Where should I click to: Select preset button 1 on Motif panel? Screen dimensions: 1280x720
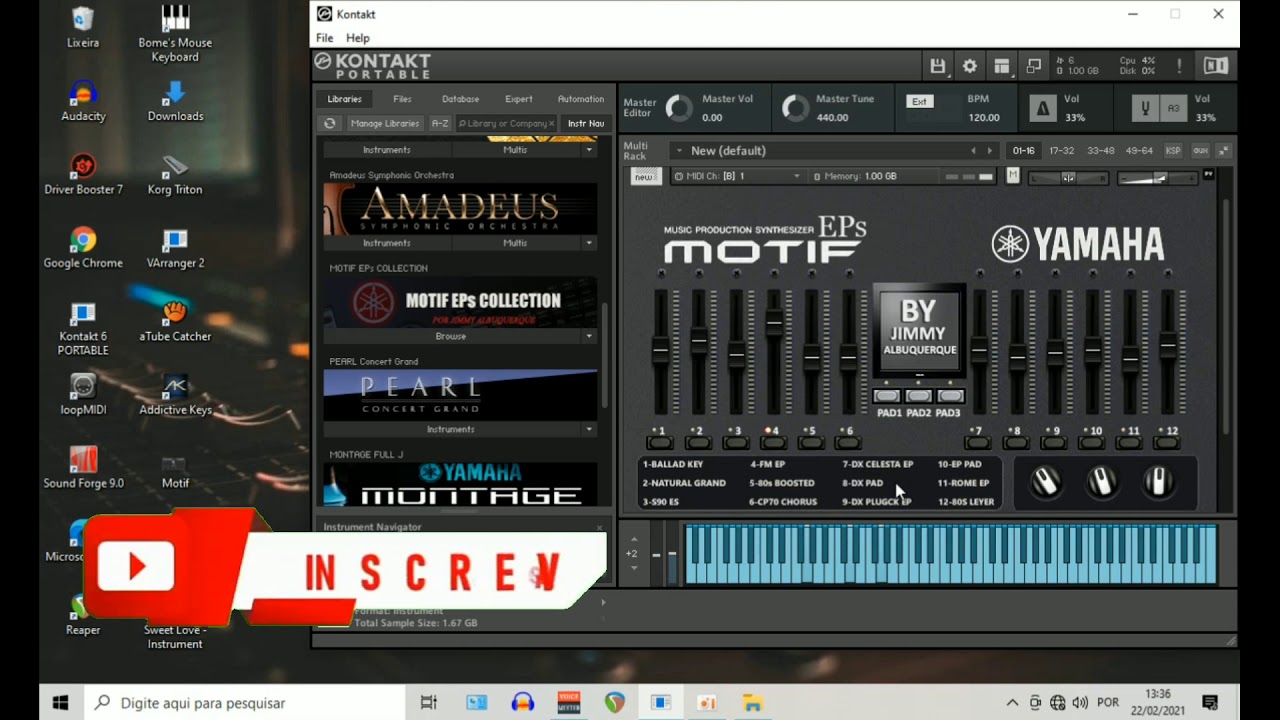click(659, 443)
